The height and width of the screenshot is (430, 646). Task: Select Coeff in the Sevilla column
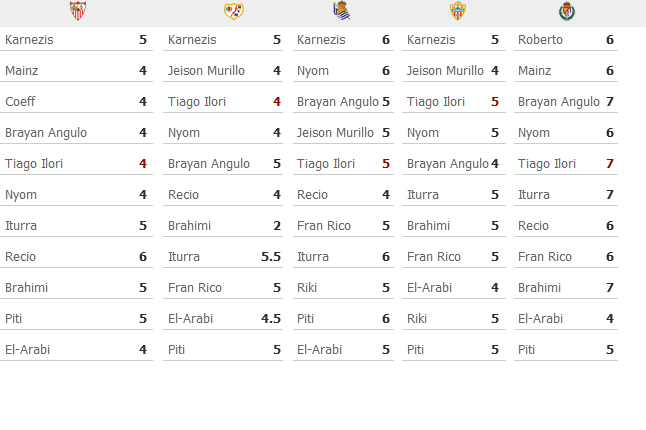pyautogui.click(x=20, y=101)
